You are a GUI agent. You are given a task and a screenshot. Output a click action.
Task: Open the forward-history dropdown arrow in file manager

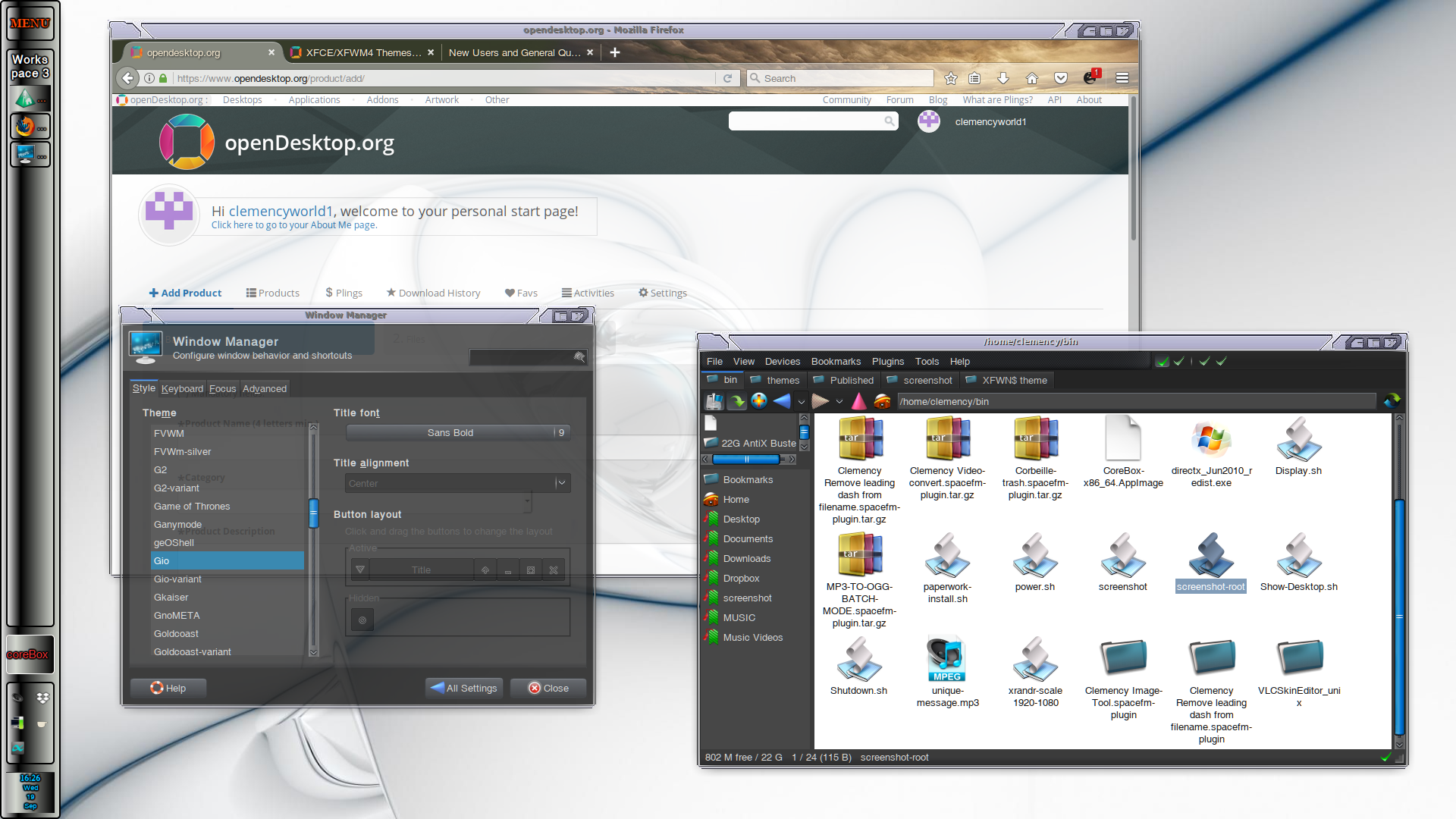click(839, 402)
